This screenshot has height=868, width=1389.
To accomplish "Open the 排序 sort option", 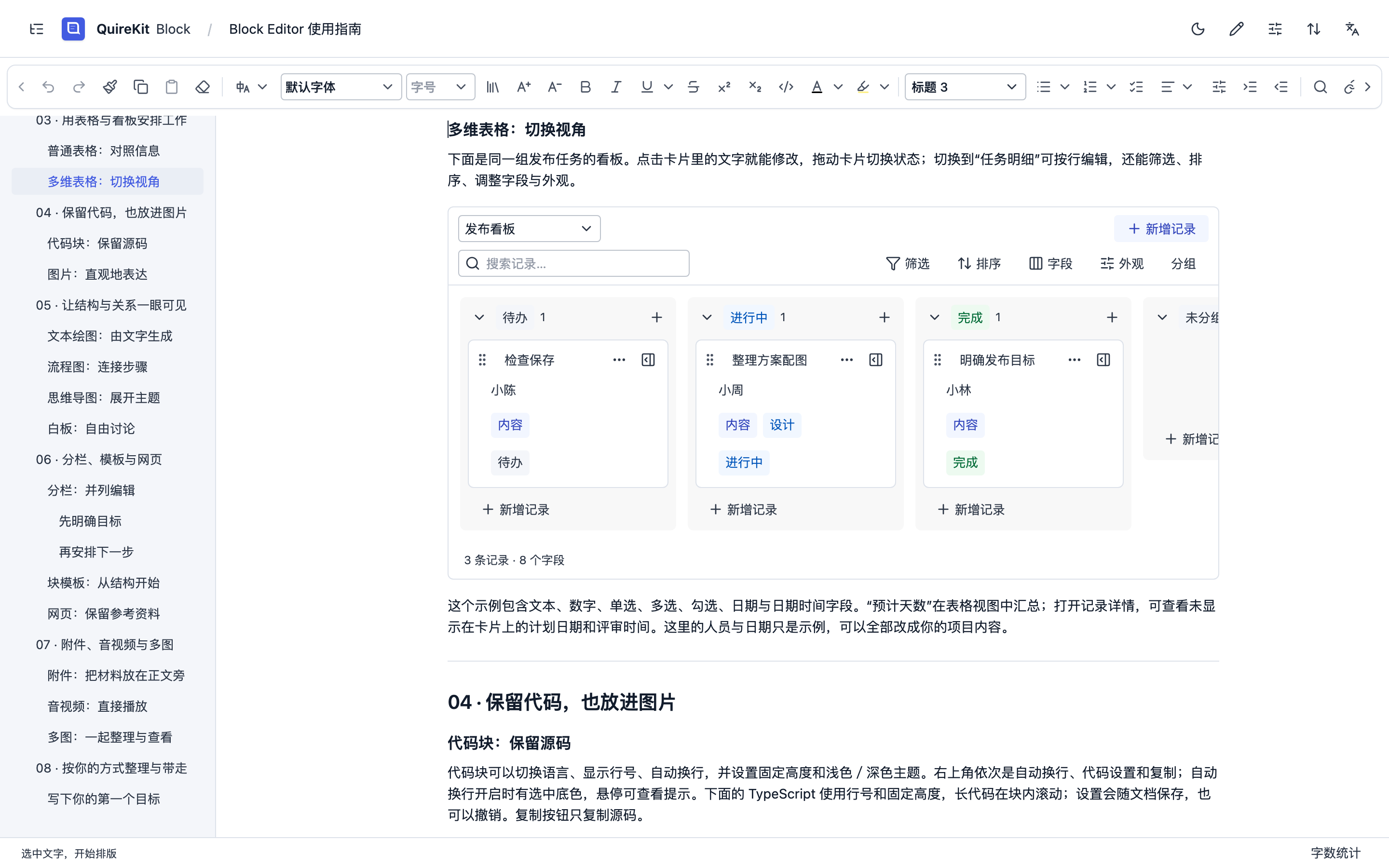I will tap(979, 263).
